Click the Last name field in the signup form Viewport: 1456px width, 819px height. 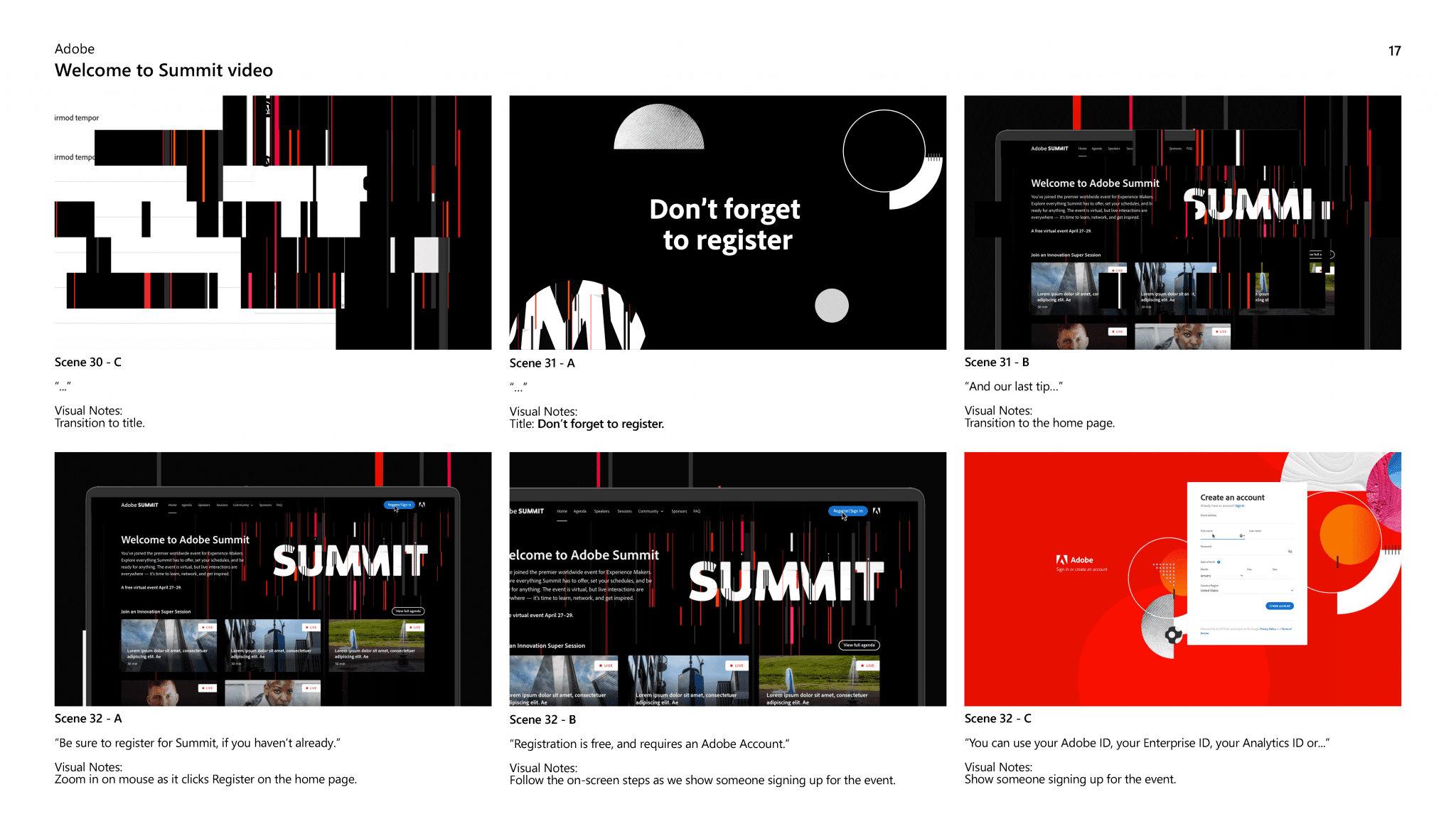pyautogui.click(x=1271, y=535)
